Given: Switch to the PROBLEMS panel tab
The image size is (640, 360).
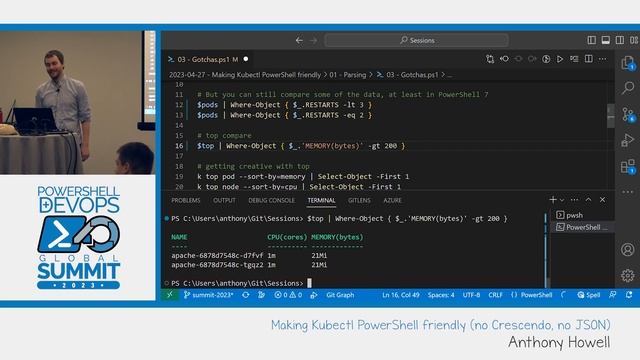Looking at the screenshot, I should [186, 200].
